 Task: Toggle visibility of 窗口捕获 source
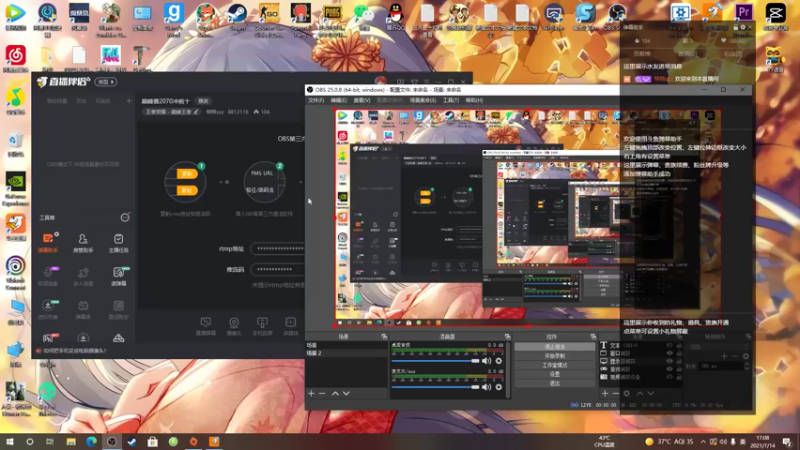tap(669, 353)
